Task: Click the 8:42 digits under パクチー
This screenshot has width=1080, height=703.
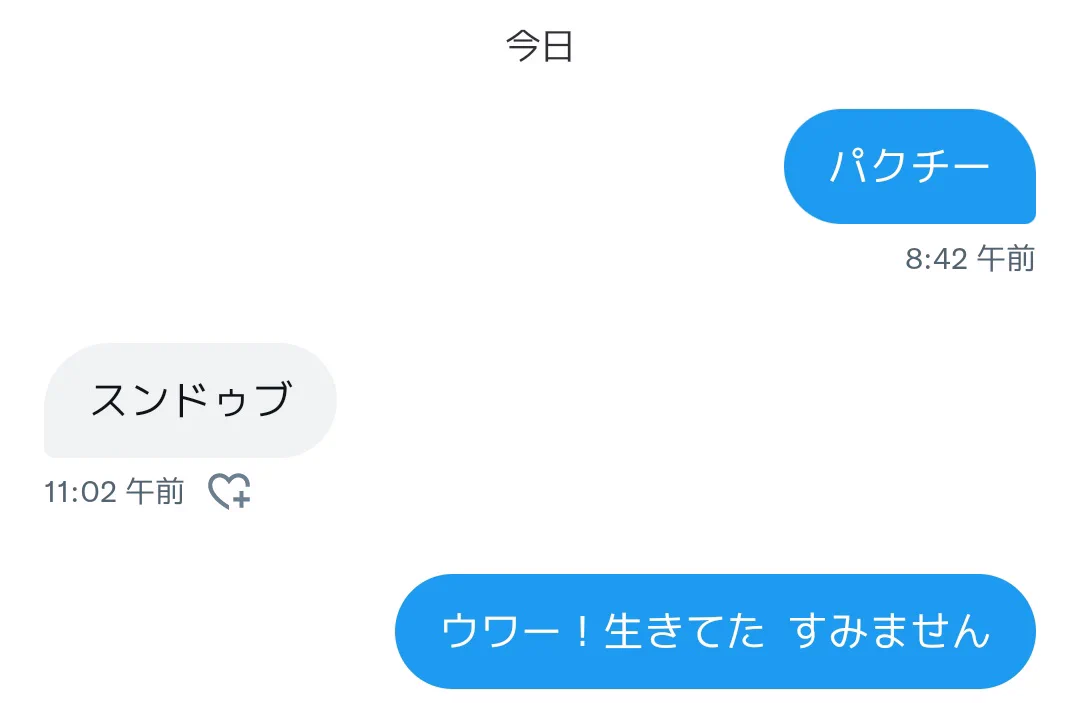Action: 937,260
